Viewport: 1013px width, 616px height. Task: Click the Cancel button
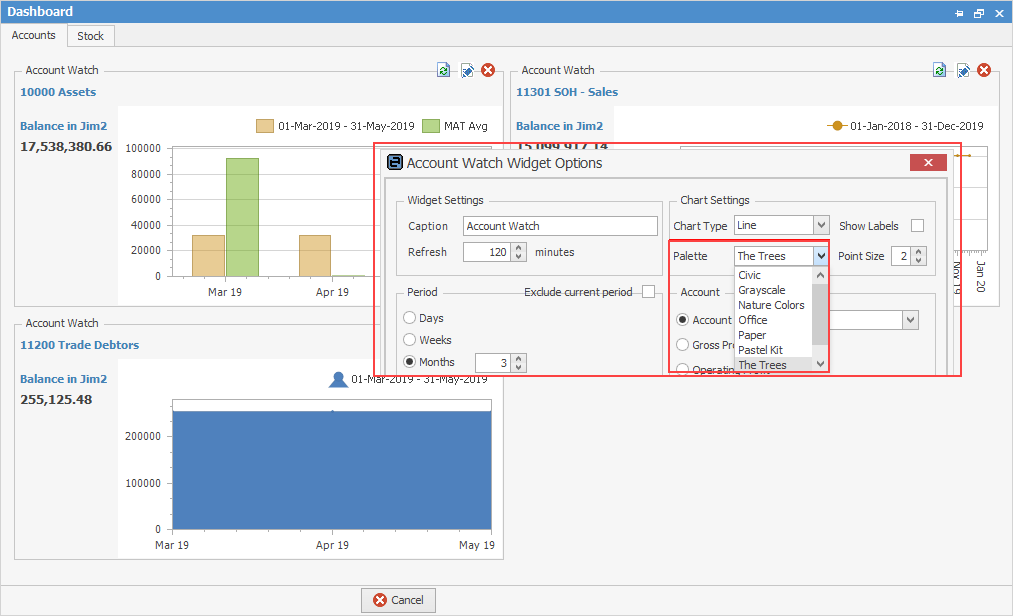[x=398, y=600]
